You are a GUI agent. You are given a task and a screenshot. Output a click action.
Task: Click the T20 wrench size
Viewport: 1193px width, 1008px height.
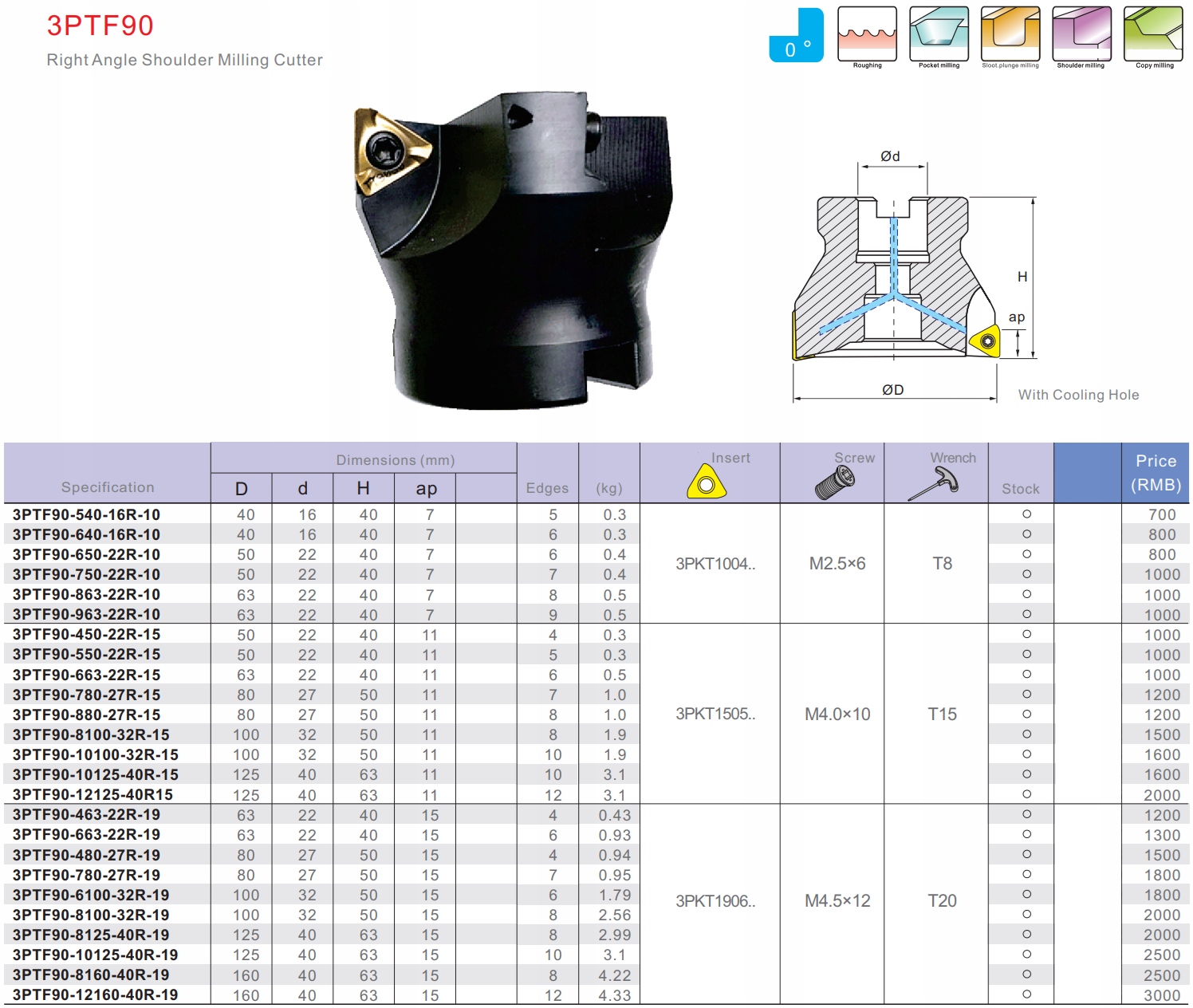point(942,901)
